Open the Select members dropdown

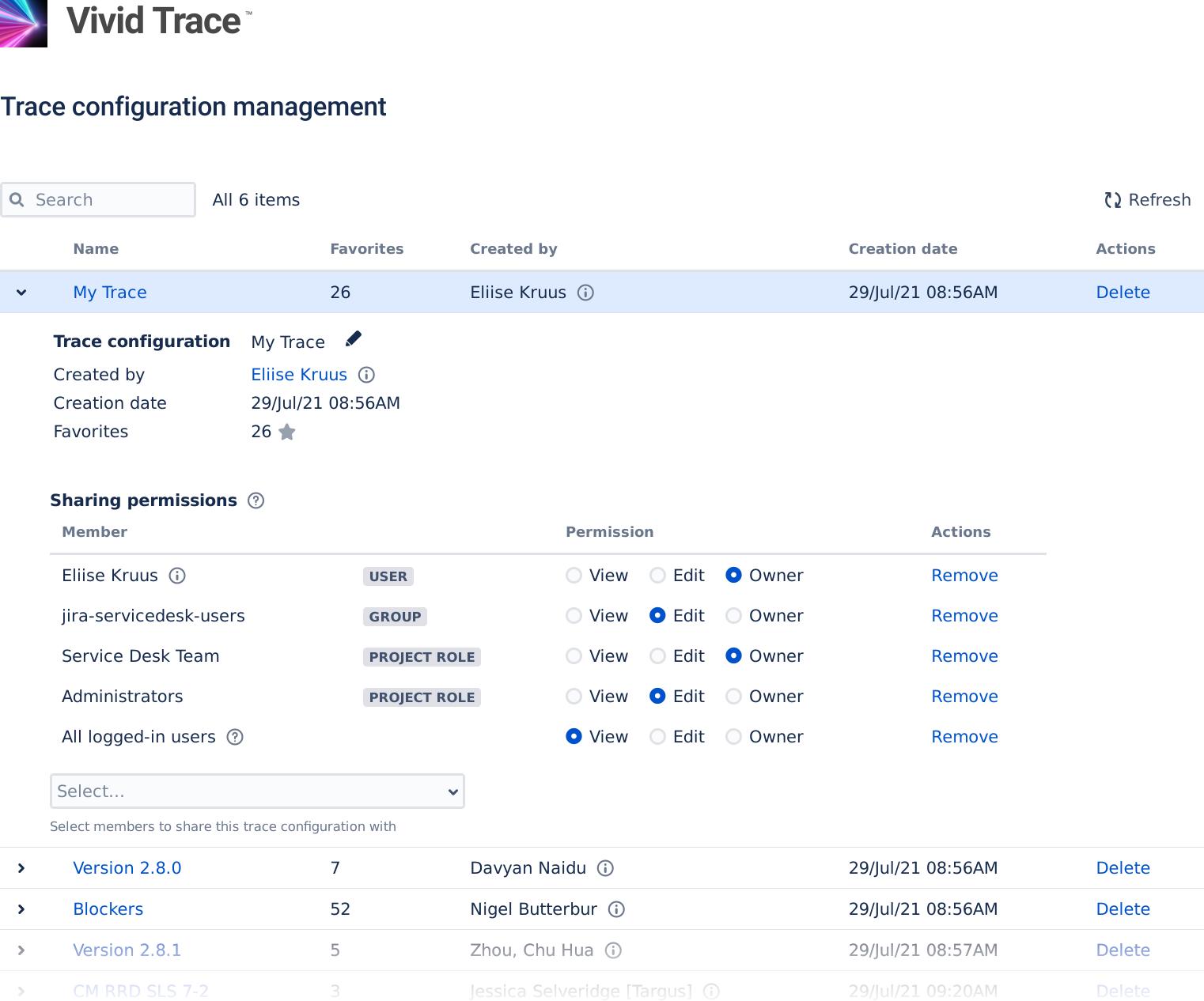[257, 791]
